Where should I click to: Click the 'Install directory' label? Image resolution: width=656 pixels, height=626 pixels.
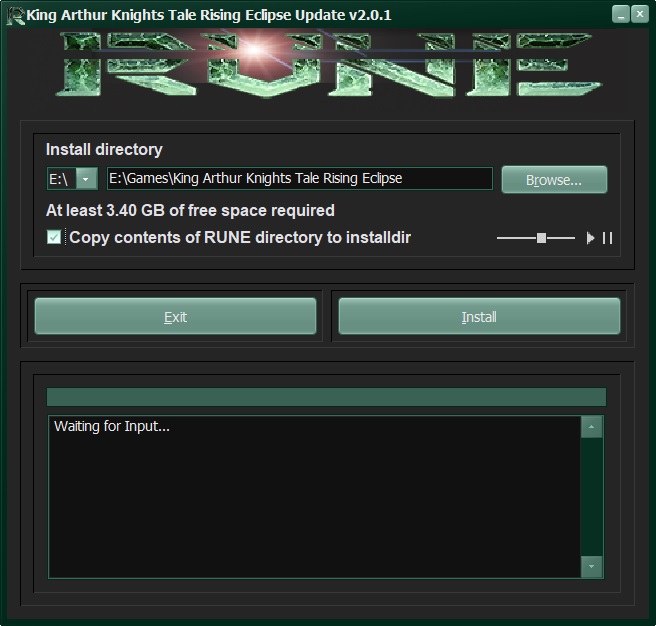pos(104,149)
